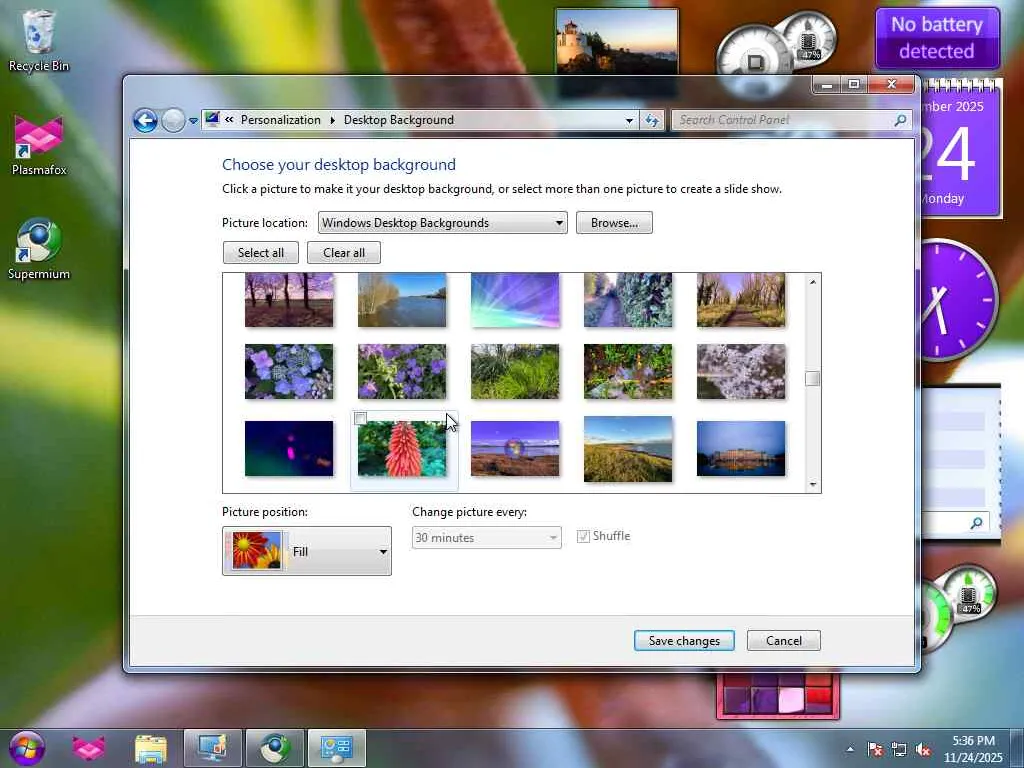Click the refresh button beside address bar
The width and height of the screenshot is (1024, 768).
coord(652,120)
